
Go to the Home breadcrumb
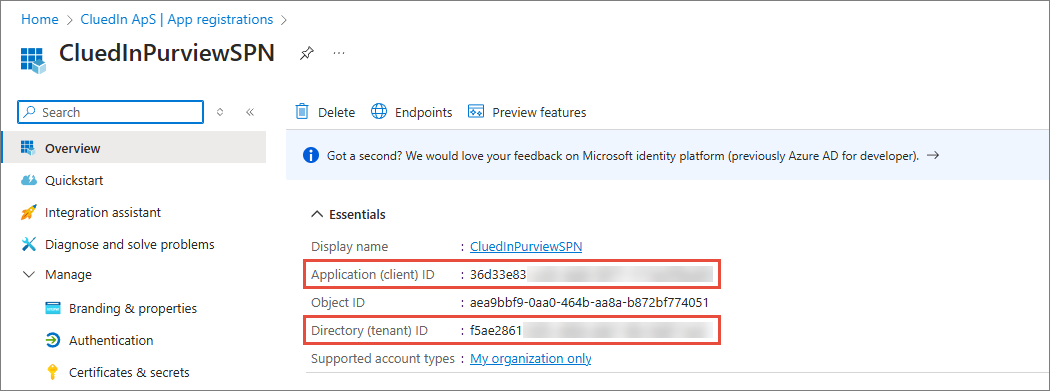point(40,19)
